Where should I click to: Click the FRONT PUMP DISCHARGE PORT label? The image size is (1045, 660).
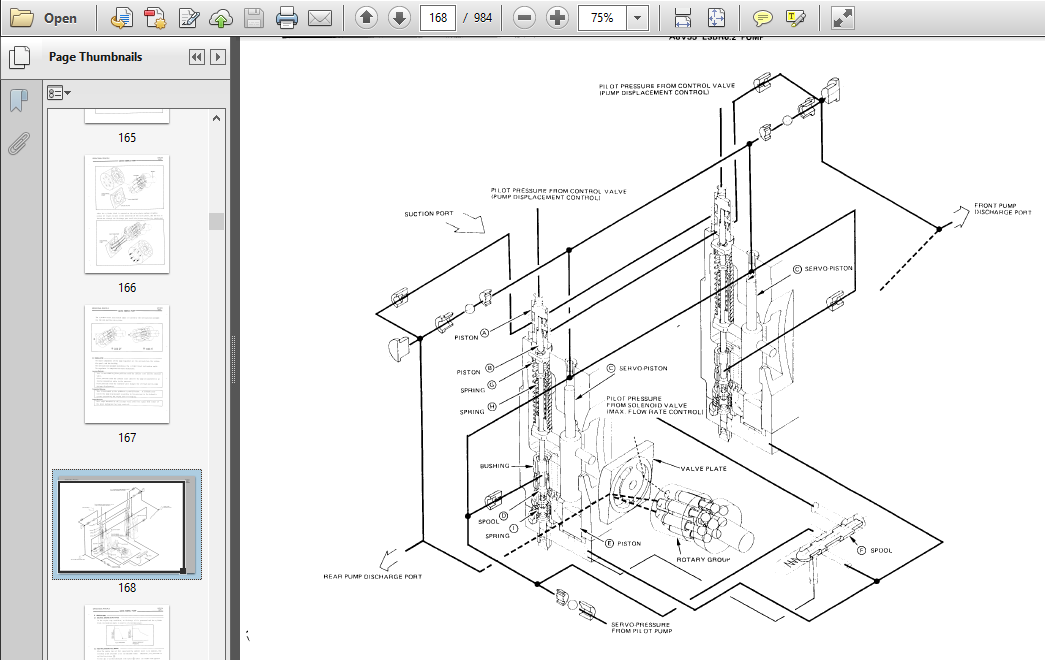1002,209
